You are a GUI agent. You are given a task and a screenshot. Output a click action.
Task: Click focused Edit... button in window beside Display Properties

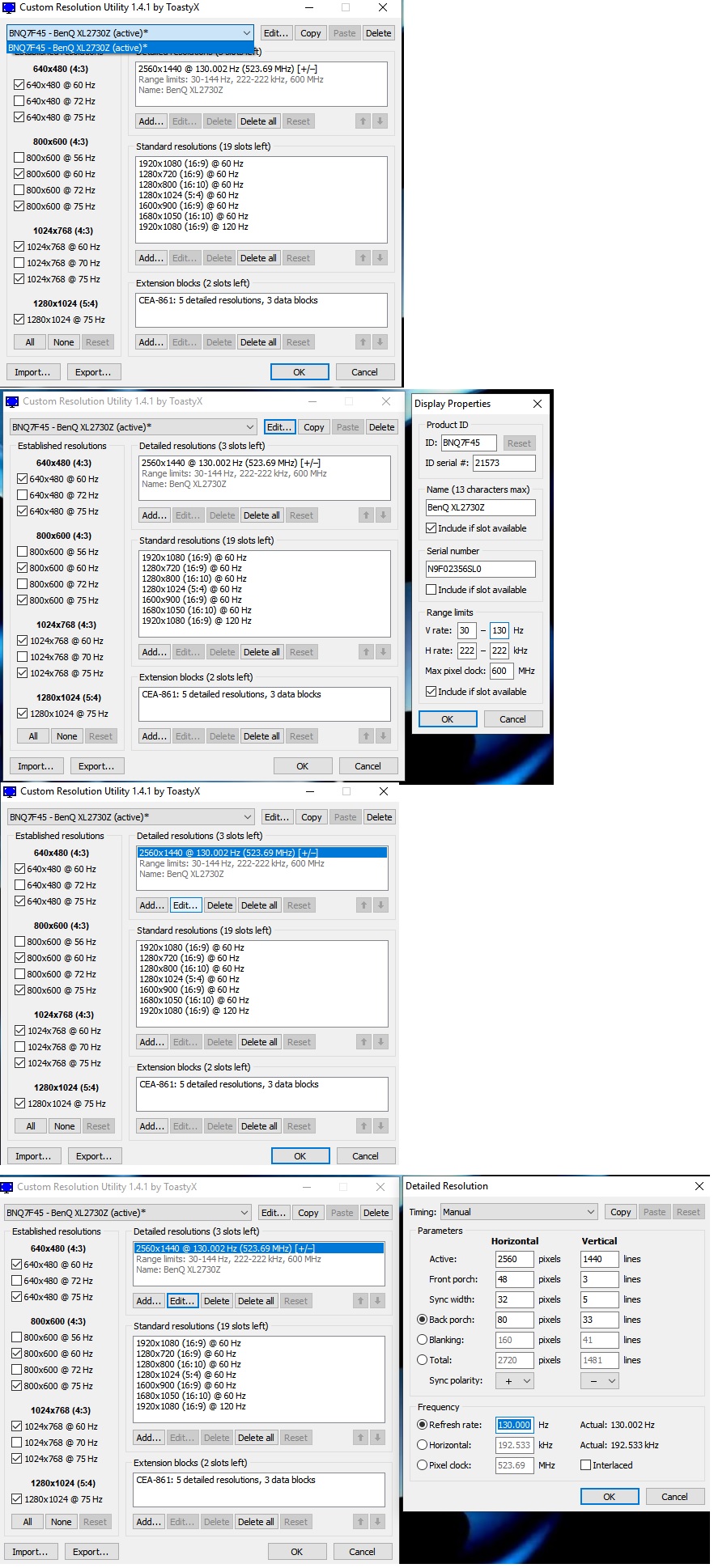click(279, 427)
